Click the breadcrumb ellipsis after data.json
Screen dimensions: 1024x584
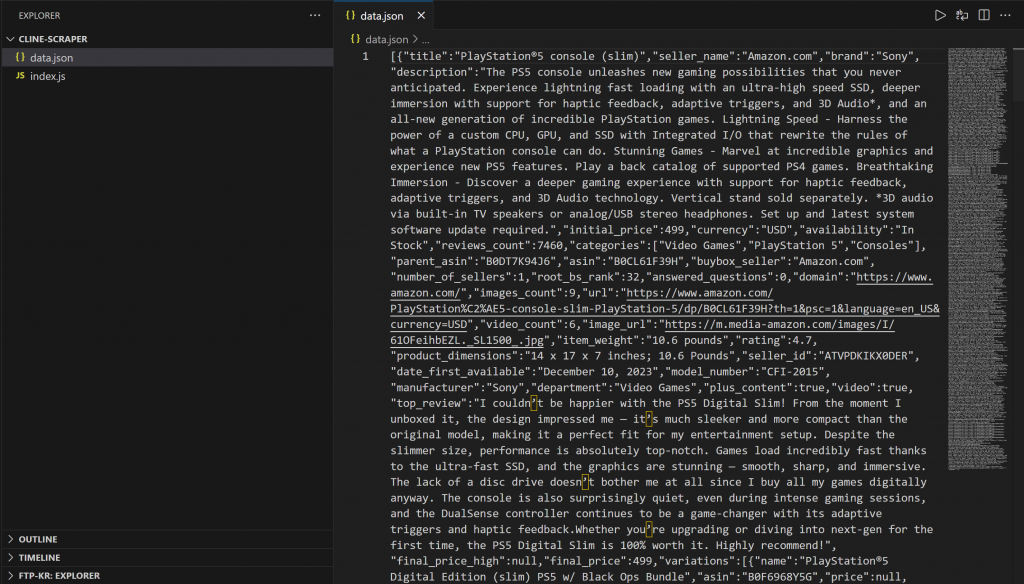coord(425,39)
